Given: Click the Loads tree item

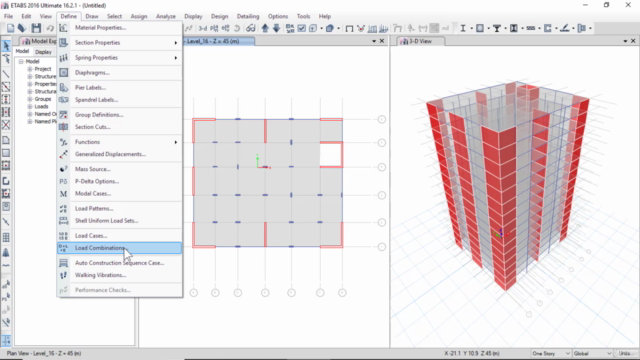Looking at the screenshot, I should coord(41,107).
